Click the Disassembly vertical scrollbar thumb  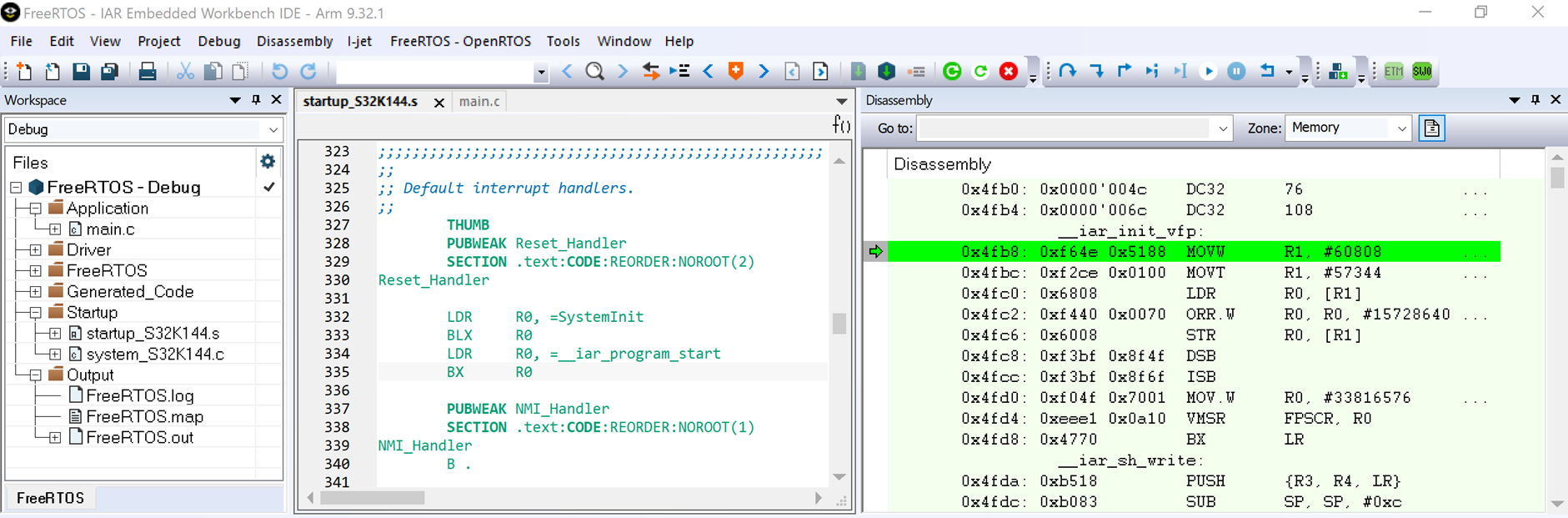(1557, 178)
